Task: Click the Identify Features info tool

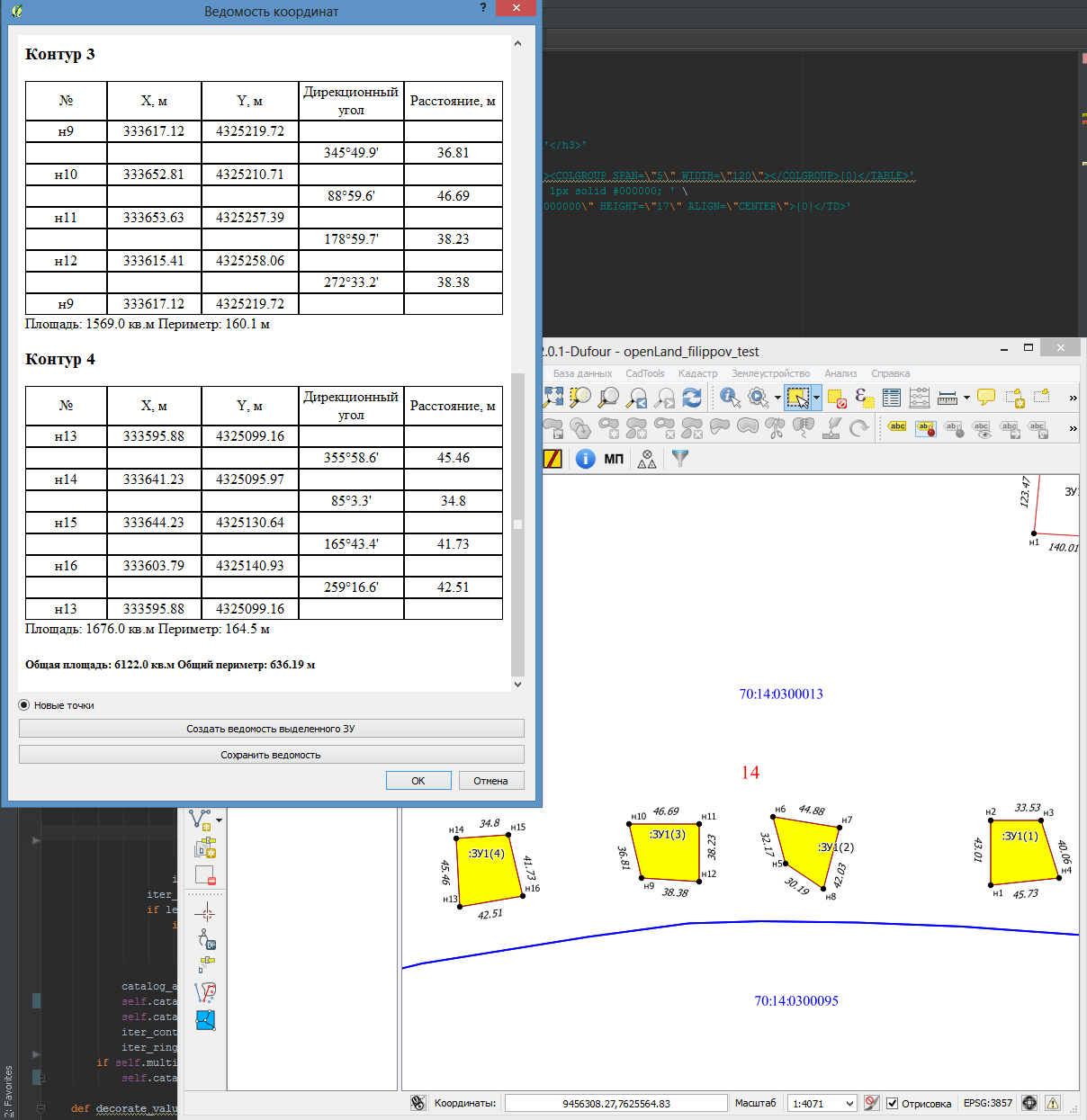Action: tap(730, 398)
